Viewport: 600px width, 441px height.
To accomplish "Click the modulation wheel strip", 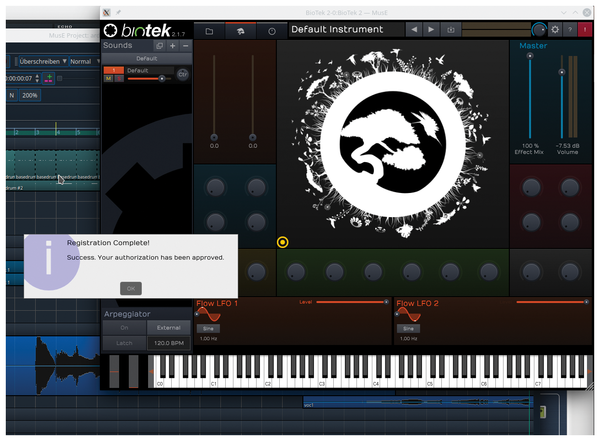I will pos(133,371).
